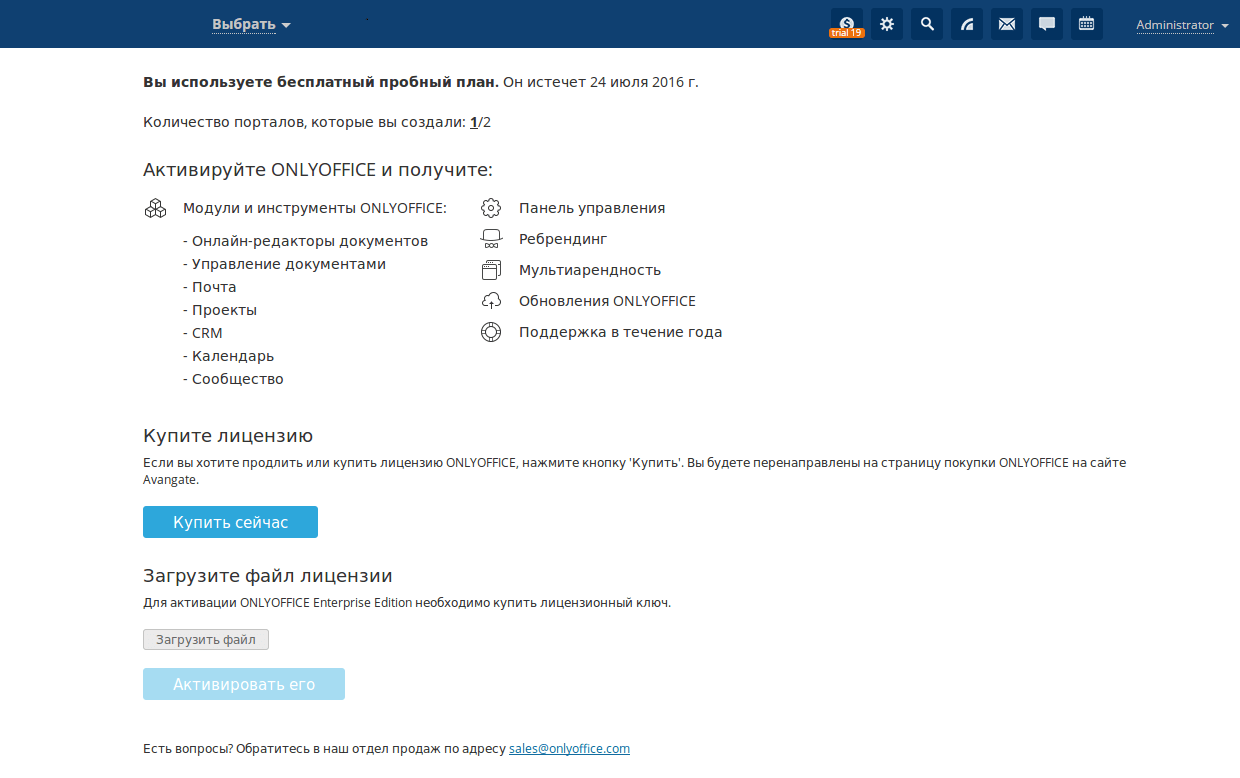Click 'Активируйте ONLYOFFICE и получите:' heading

point(318,170)
